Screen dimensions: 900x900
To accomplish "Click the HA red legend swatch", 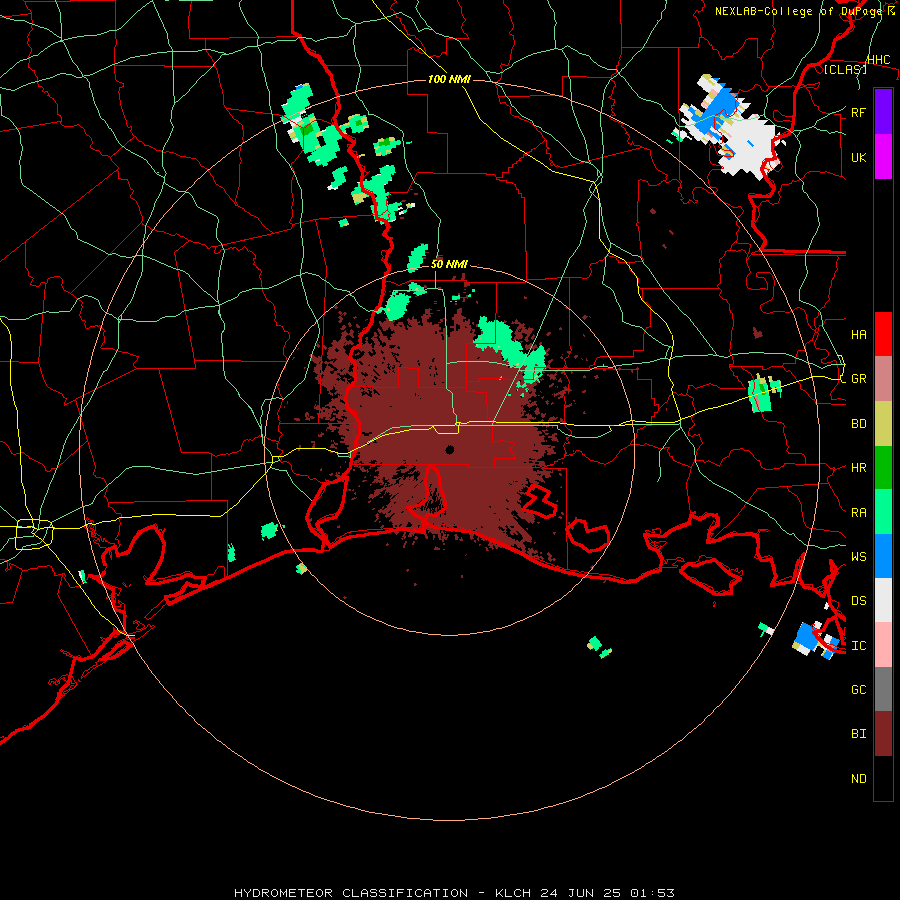I will pyautogui.click(x=883, y=334).
